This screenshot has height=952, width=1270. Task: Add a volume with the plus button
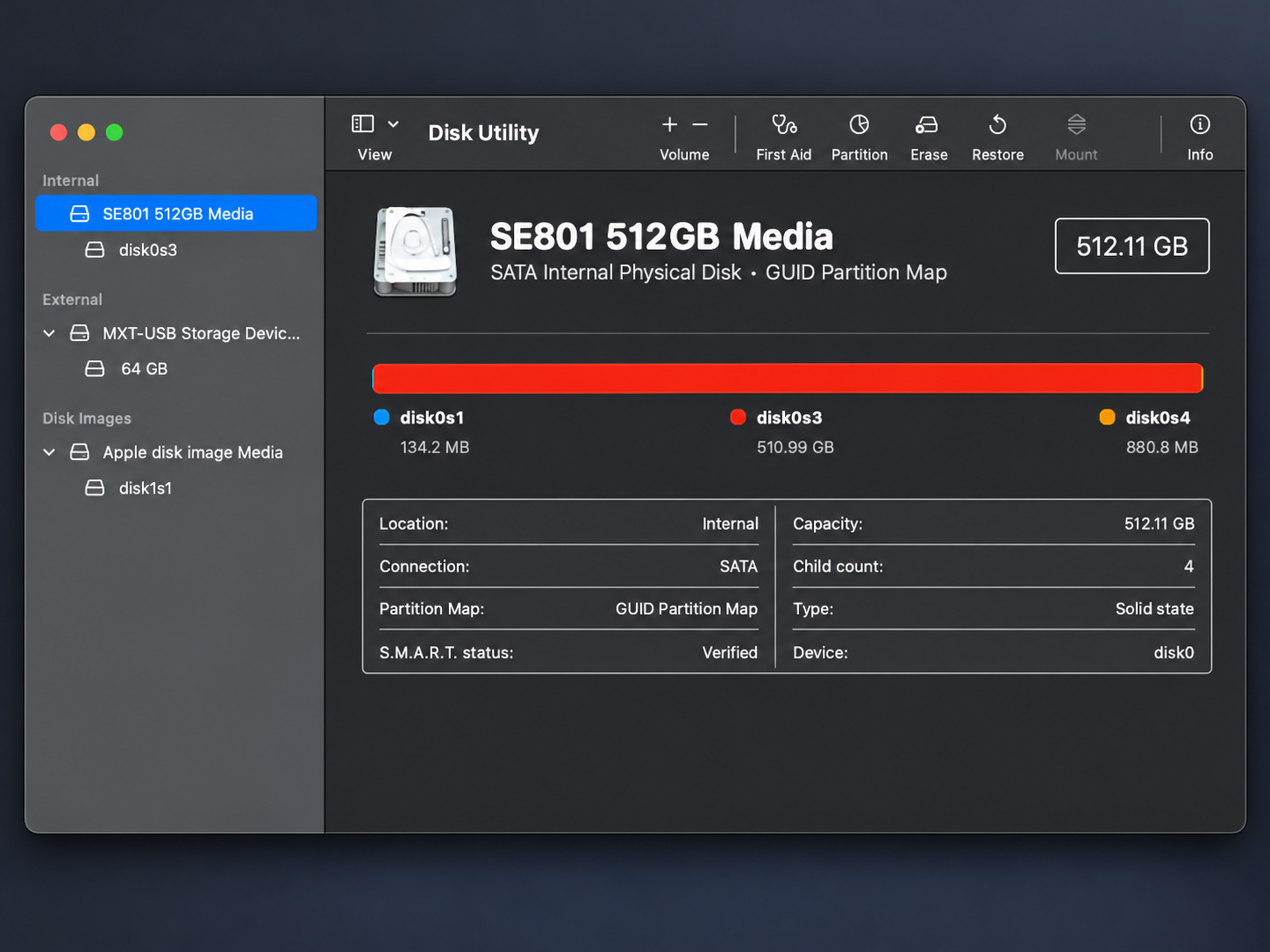pos(669,125)
